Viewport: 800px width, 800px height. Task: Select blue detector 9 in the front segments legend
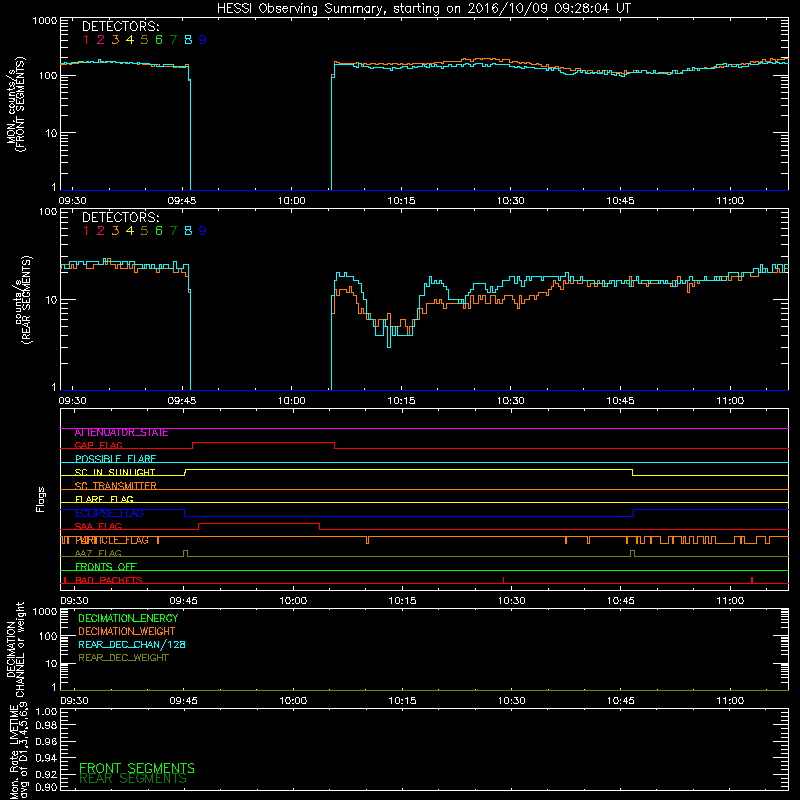(203, 40)
